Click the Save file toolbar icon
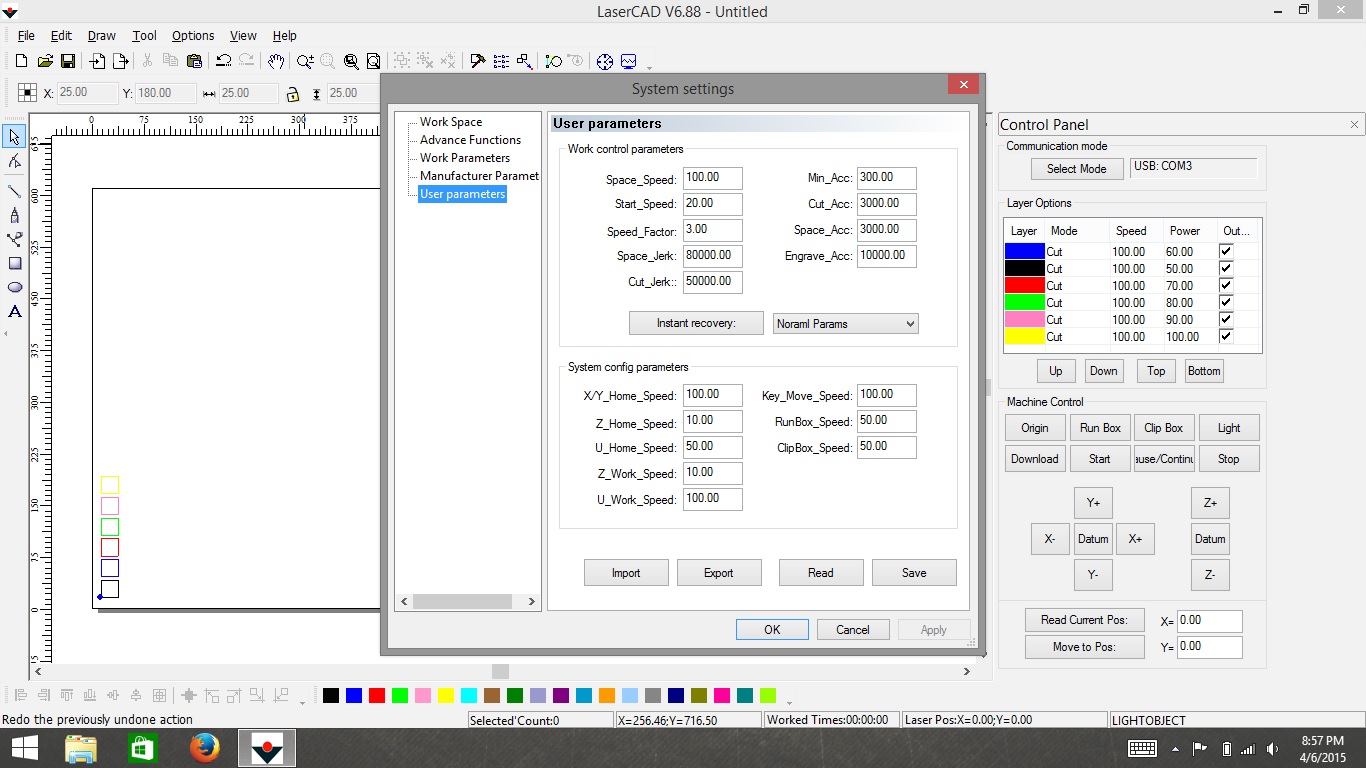 click(x=68, y=61)
